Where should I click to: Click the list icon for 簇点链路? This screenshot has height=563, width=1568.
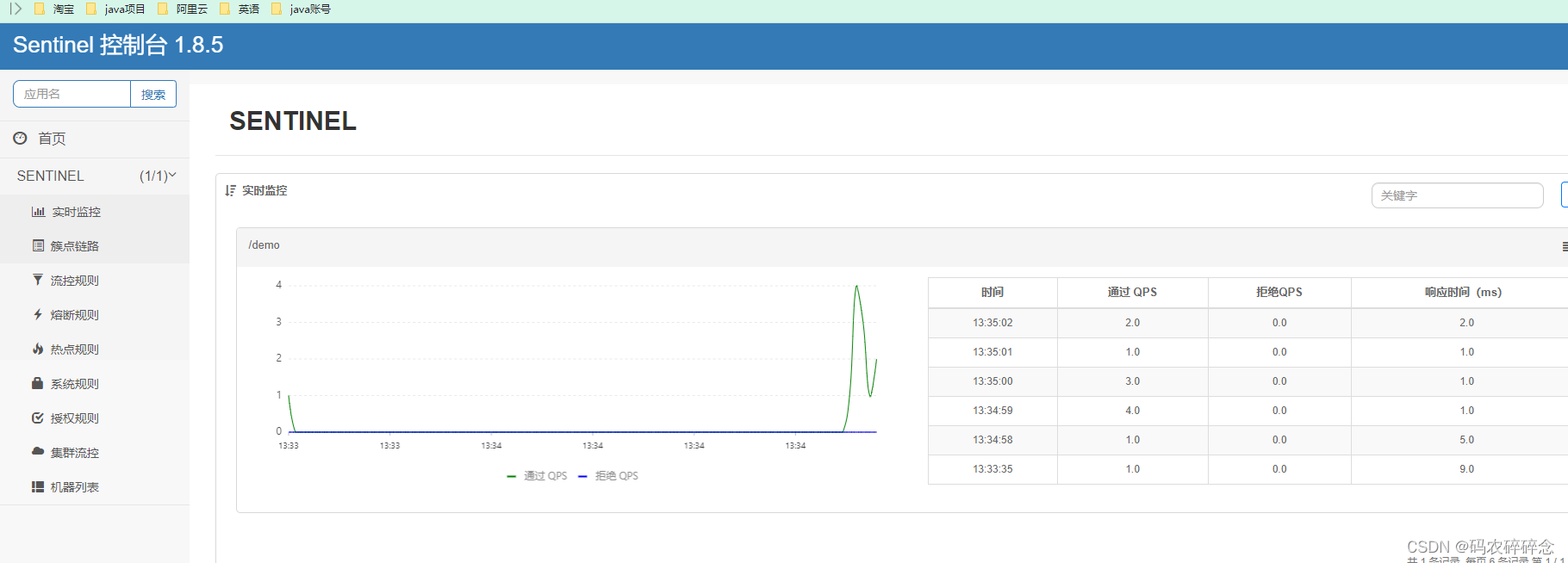coord(38,246)
